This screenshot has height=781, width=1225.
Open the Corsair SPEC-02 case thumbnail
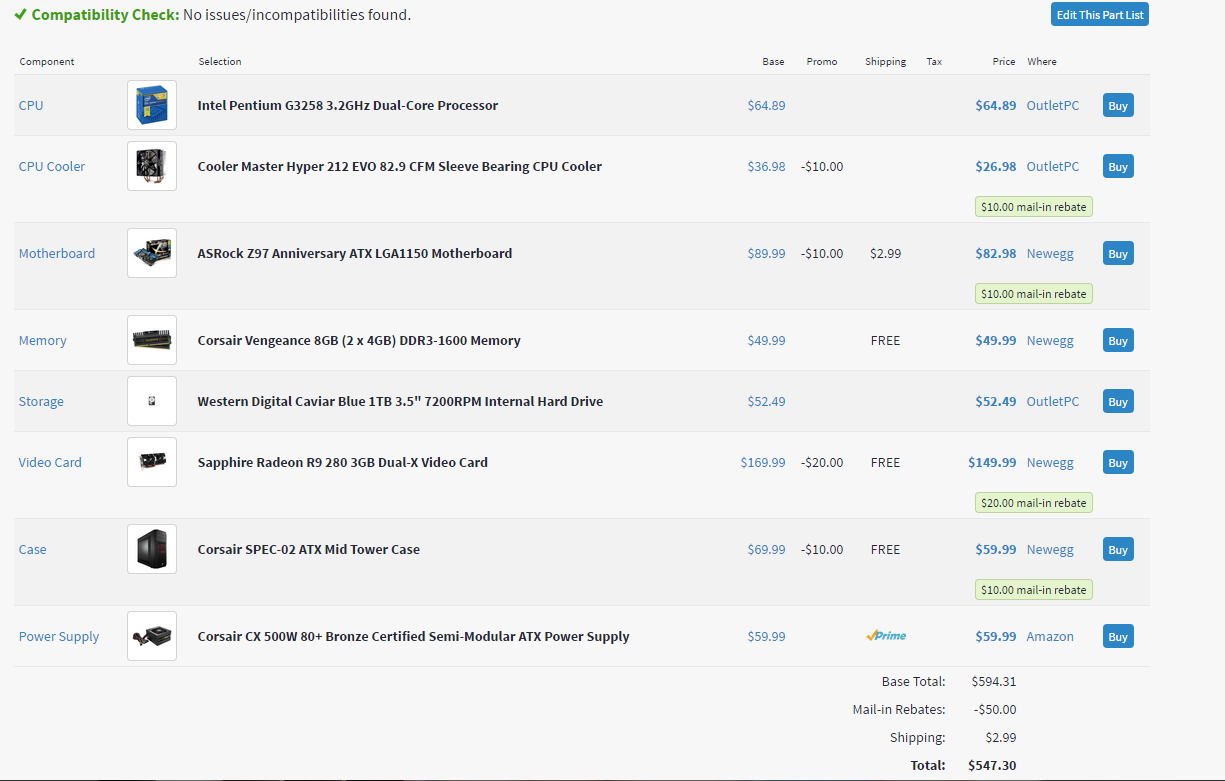point(152,549)
